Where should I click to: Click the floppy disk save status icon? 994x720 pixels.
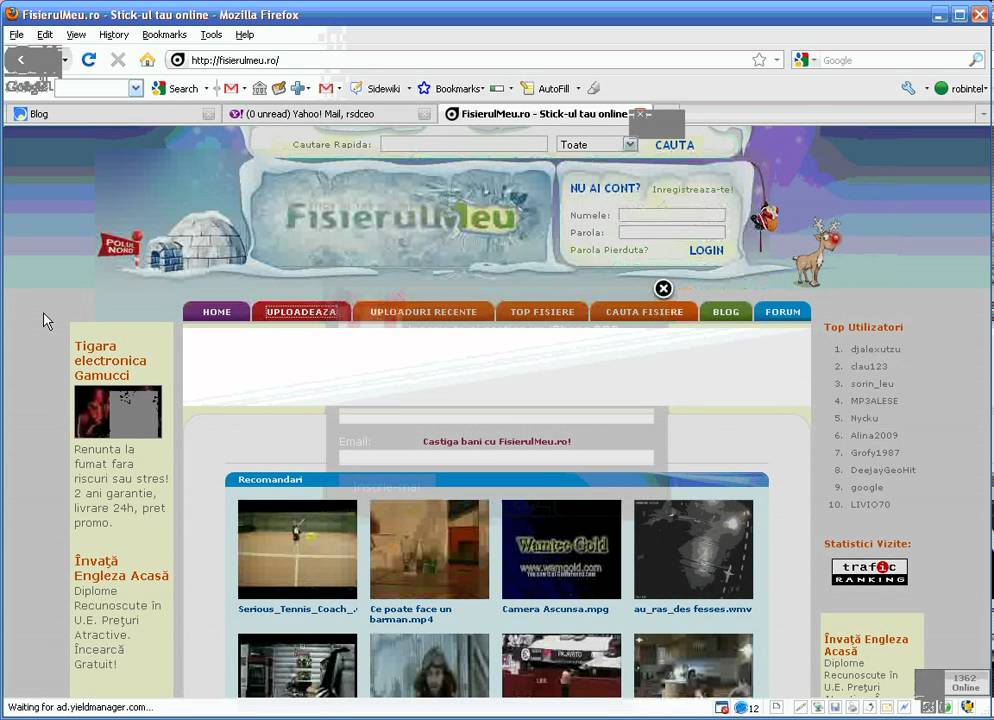(x=835, y=707)
